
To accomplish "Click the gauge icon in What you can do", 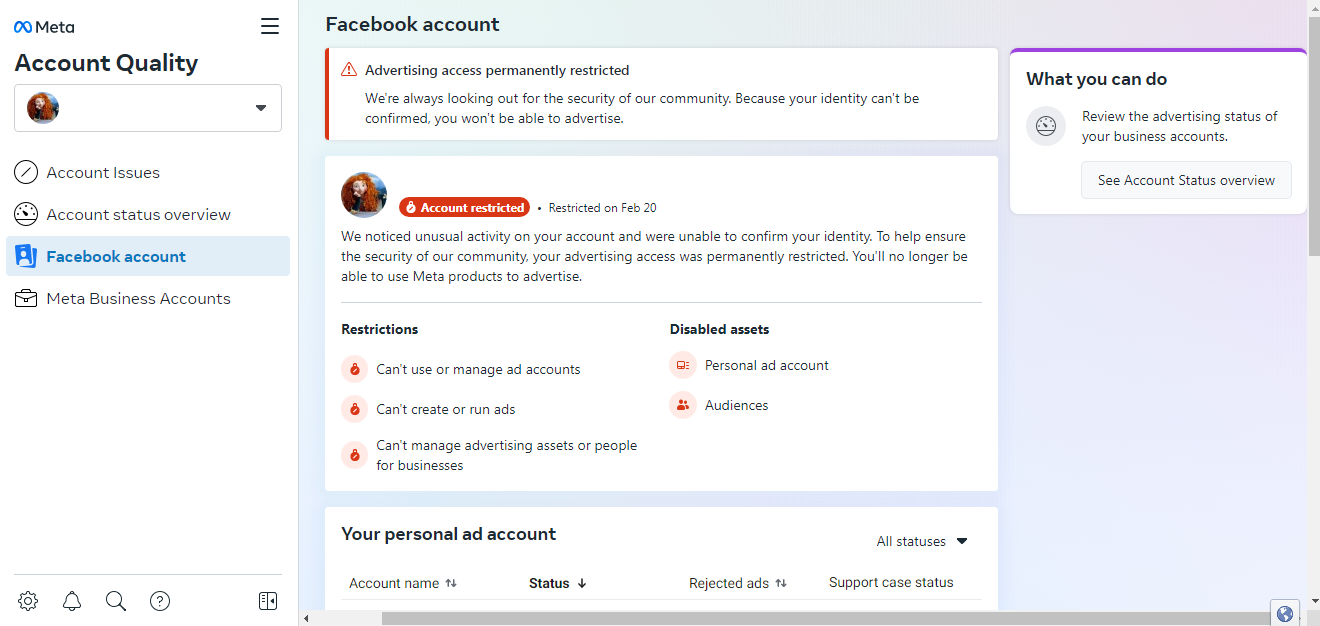I will (x=1046, y=126).
